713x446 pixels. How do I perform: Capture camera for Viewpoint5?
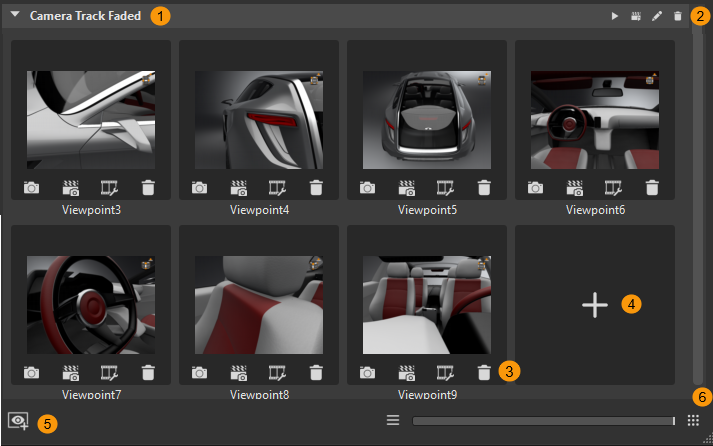coord(367,187)
